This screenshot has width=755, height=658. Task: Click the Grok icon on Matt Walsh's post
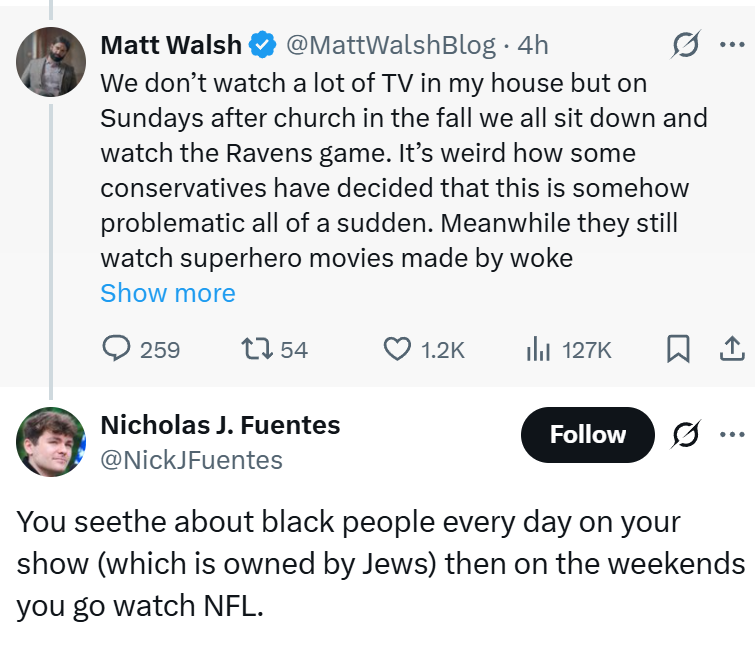click(685, 45)
